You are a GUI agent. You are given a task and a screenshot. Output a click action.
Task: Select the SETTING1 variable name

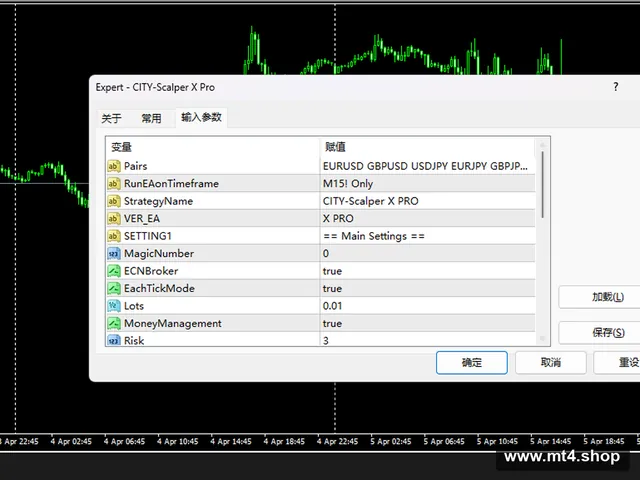[x=148, y=236]
